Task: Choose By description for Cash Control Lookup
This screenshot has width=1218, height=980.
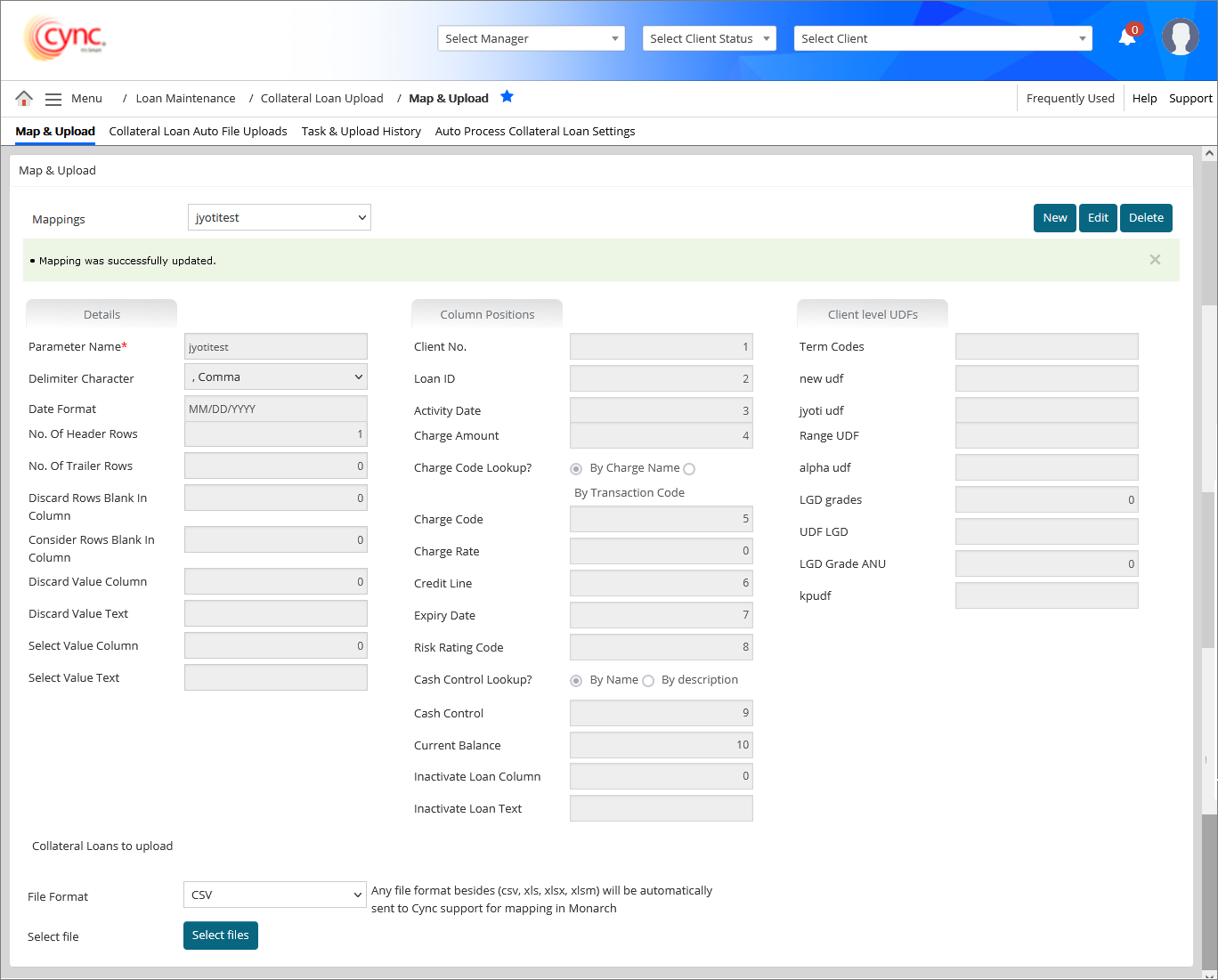Action: click(x=648, y=681)
